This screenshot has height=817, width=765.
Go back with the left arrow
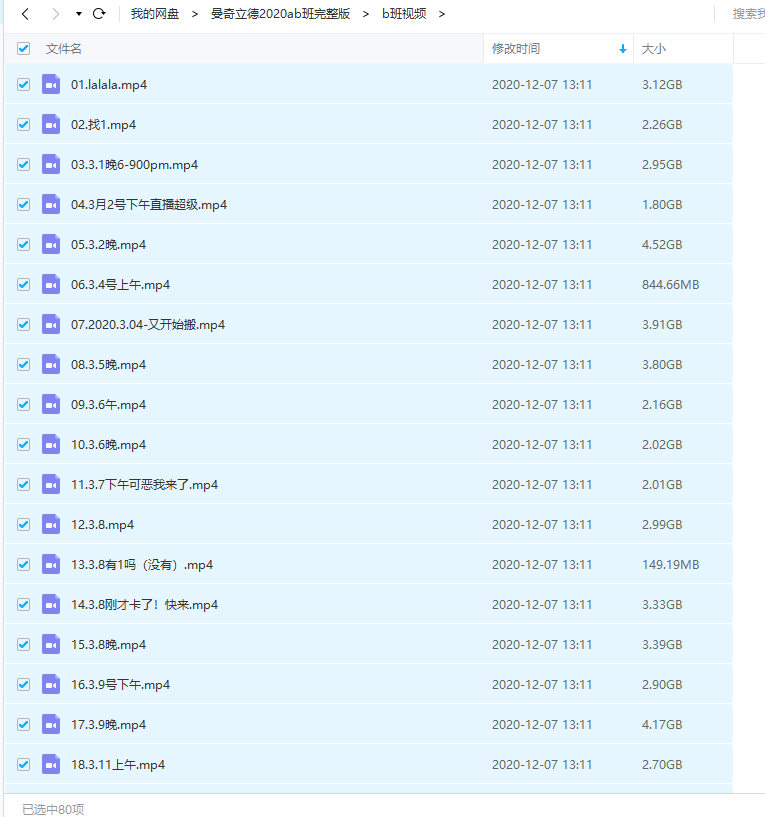coord(25,14)
